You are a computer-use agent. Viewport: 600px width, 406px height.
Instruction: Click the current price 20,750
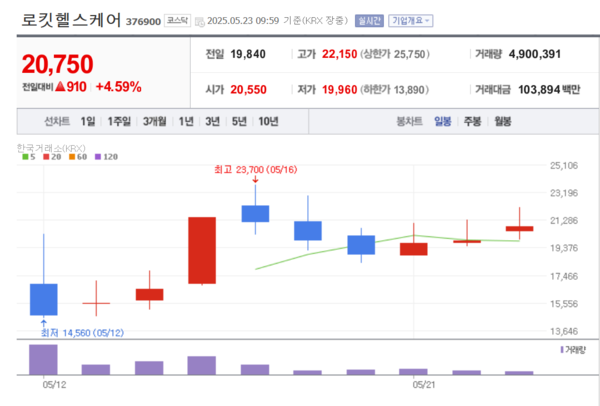(x=57, y=64)
